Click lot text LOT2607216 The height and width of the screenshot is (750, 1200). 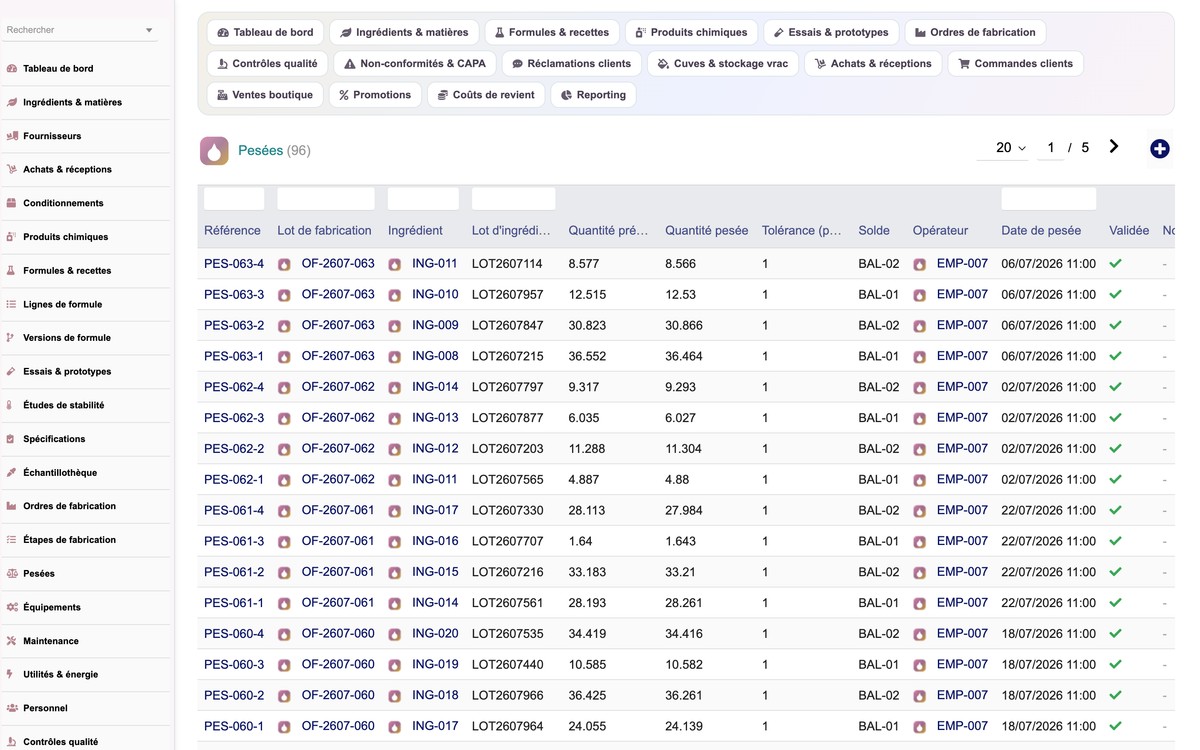(x=508, y=572)
